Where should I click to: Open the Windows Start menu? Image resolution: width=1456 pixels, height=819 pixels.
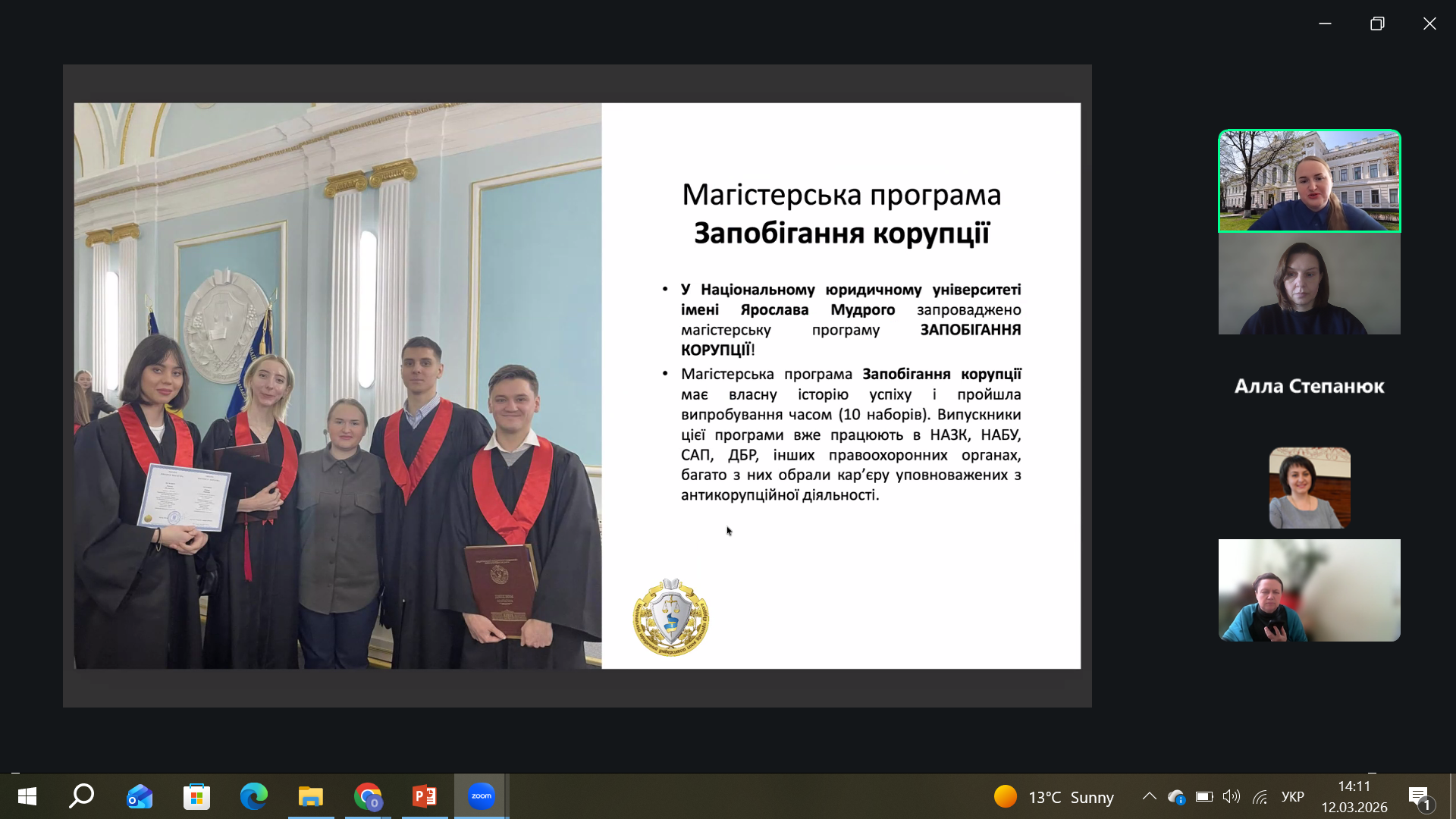tap(27, 796)
